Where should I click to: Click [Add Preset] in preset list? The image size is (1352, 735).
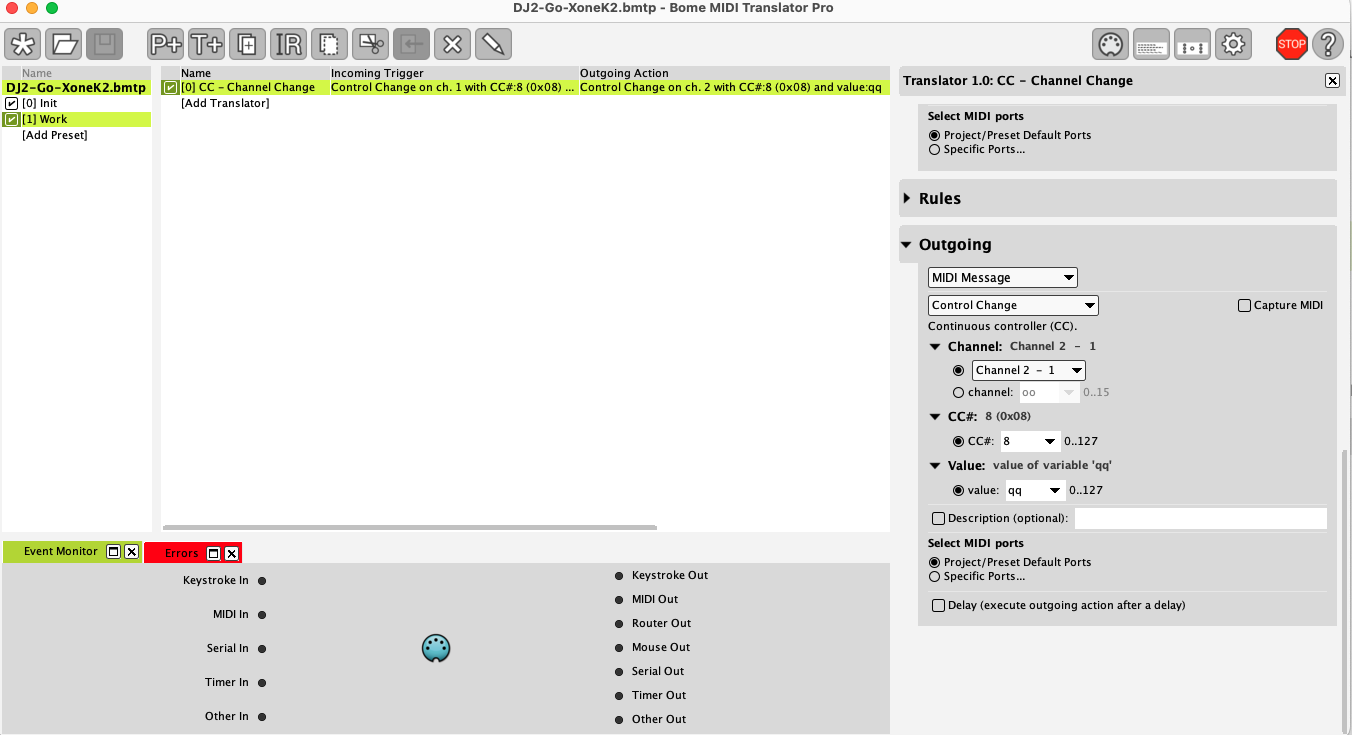coord(55,135)
